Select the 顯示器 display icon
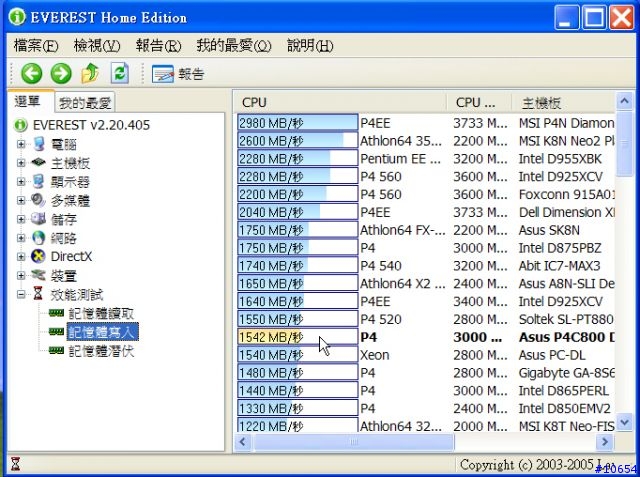Screen dimensions: 640x477 coord(38,181)
